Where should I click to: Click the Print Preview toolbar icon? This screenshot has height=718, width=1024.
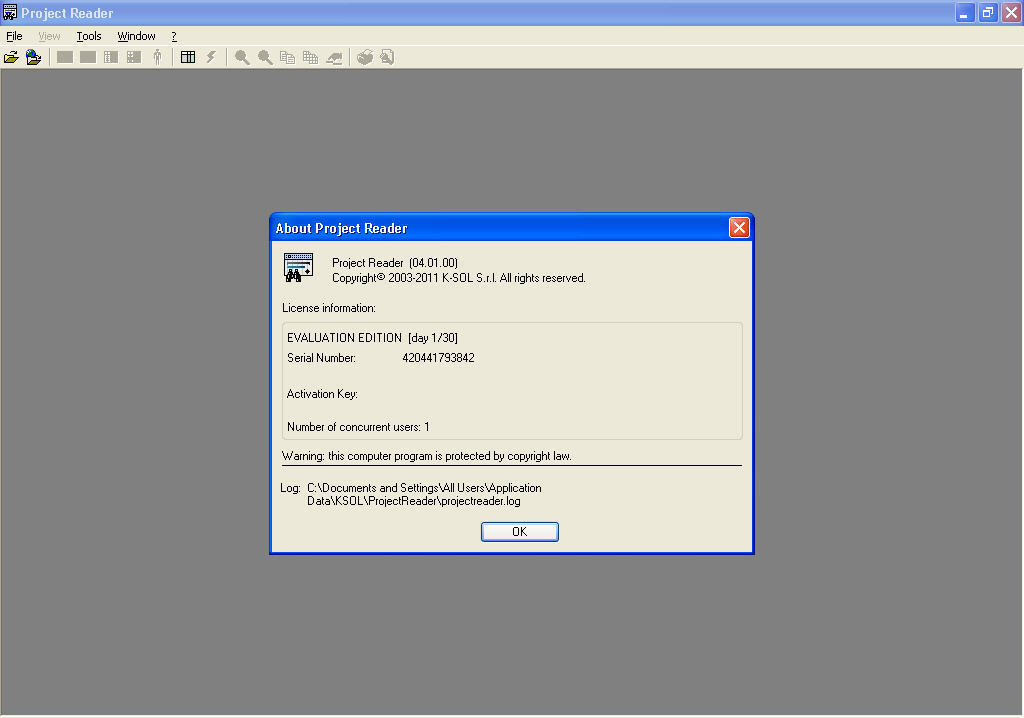click(x=387, y=57)
